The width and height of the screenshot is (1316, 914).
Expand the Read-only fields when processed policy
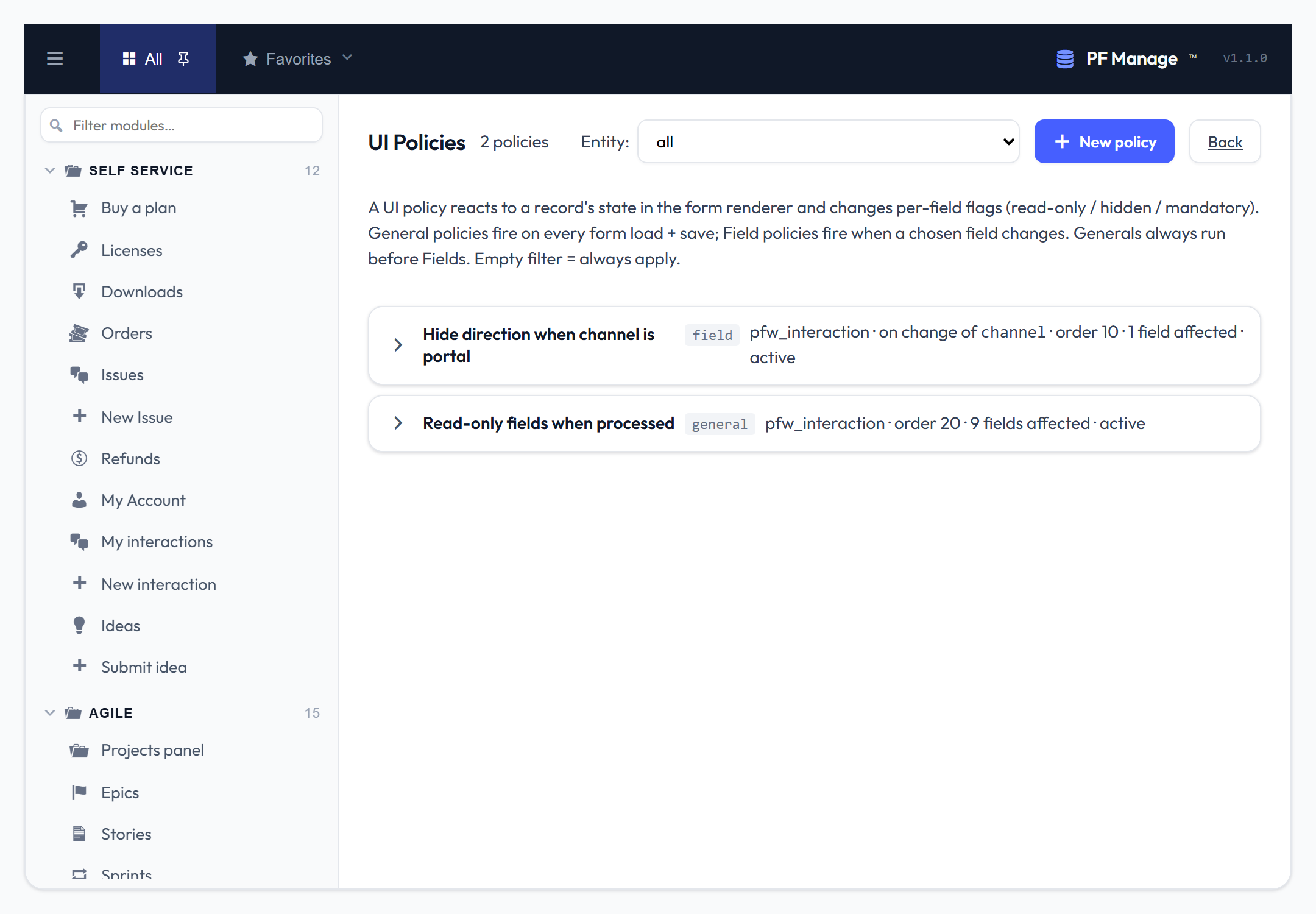click(x=398, y=423)
